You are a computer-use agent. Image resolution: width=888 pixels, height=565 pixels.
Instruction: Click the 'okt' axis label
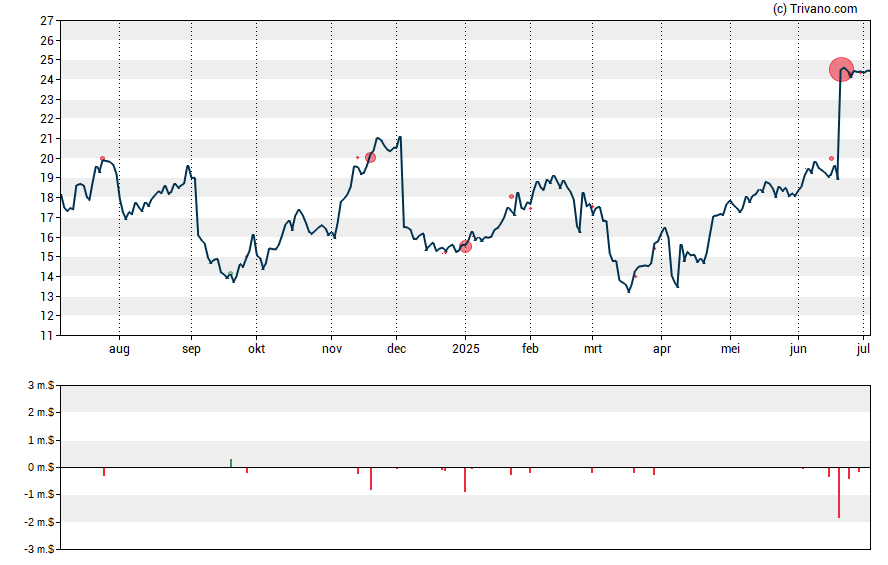tap(257, 349)
